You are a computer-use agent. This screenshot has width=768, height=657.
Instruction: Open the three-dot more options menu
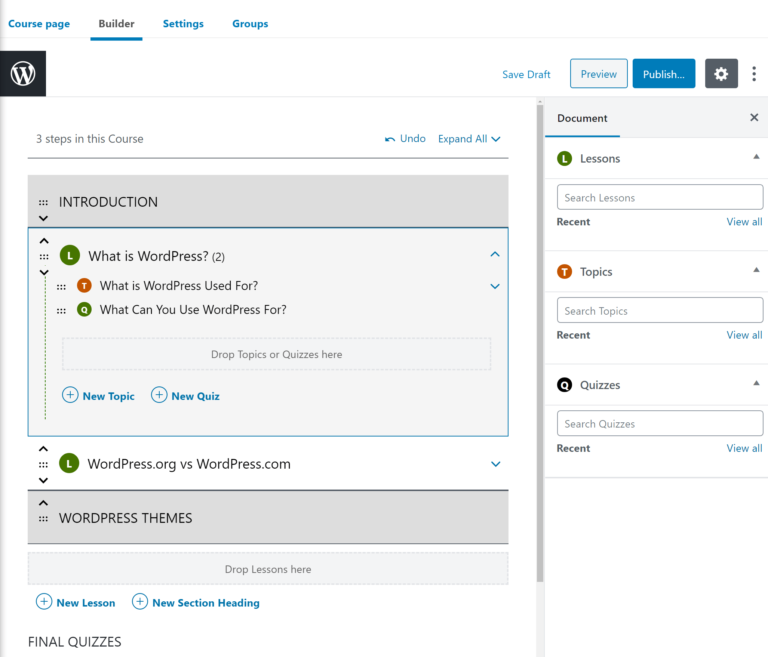pos(754,74)
